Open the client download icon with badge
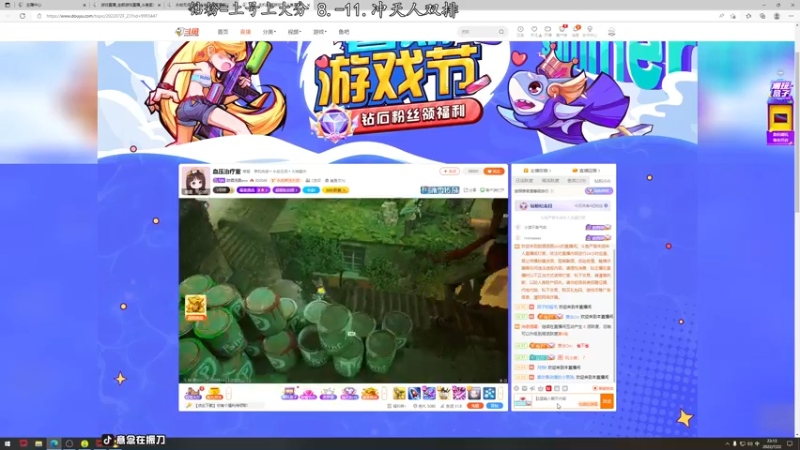800x450 pixels. coord(562,31)
